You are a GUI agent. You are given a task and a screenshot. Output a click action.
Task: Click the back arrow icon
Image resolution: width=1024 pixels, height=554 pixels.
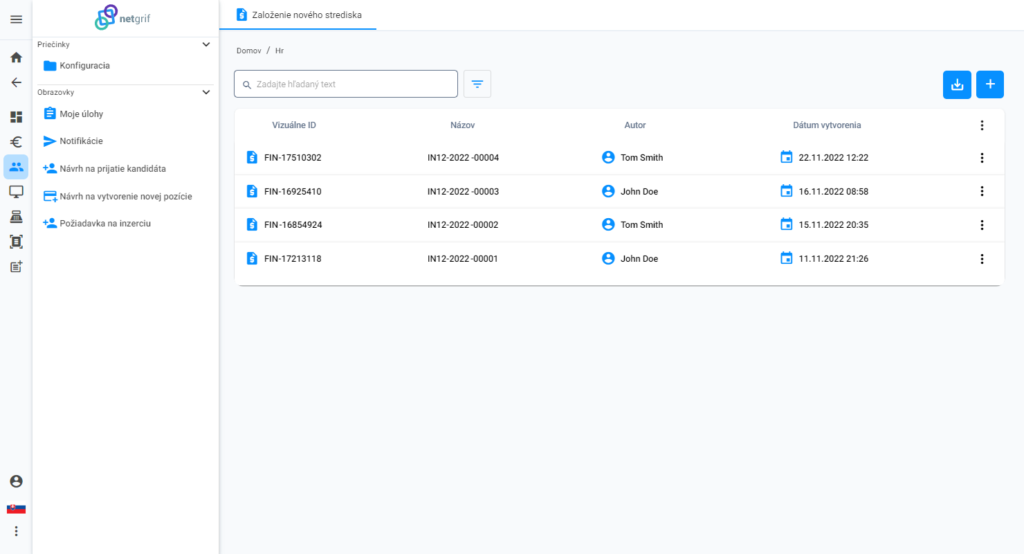point(16,82)
